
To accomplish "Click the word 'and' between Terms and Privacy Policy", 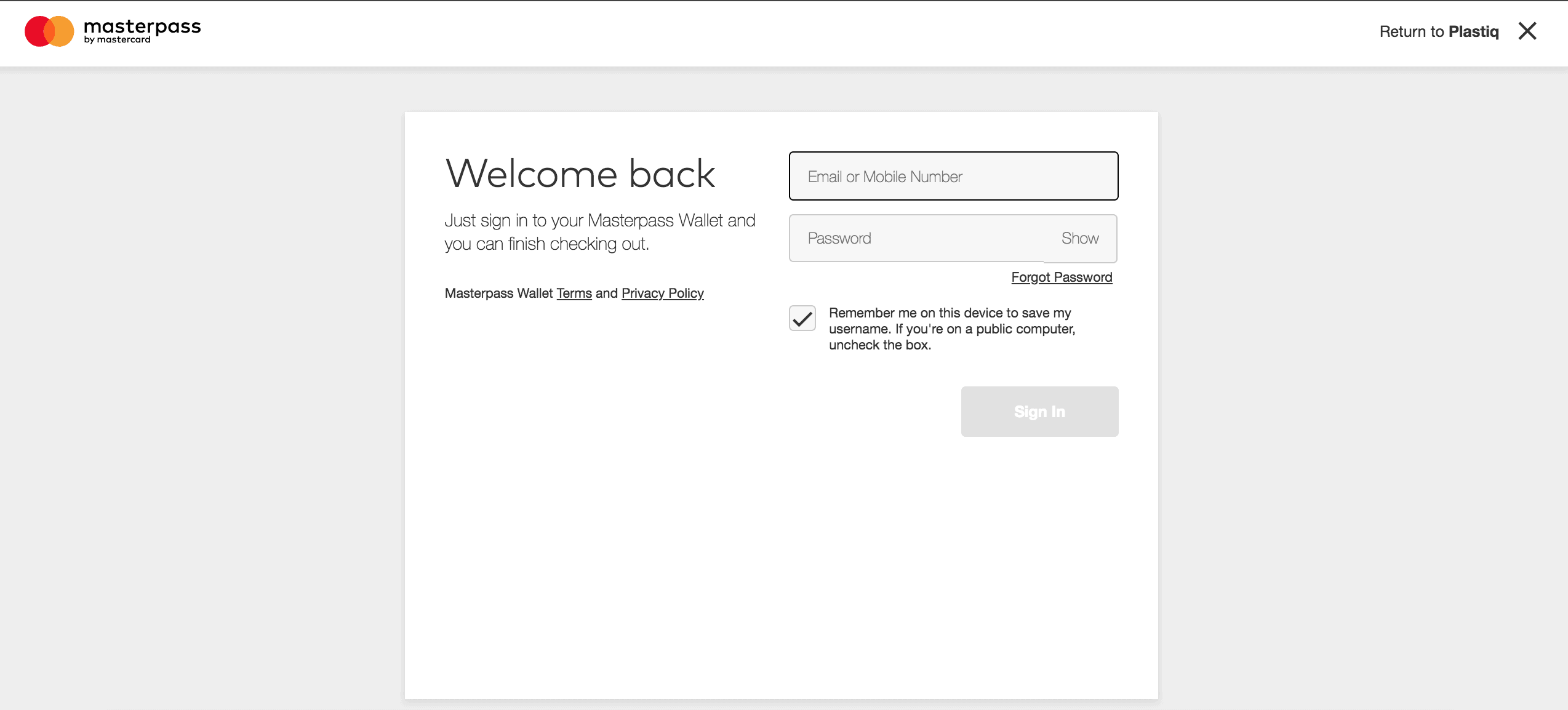I will tap(606, 293).
